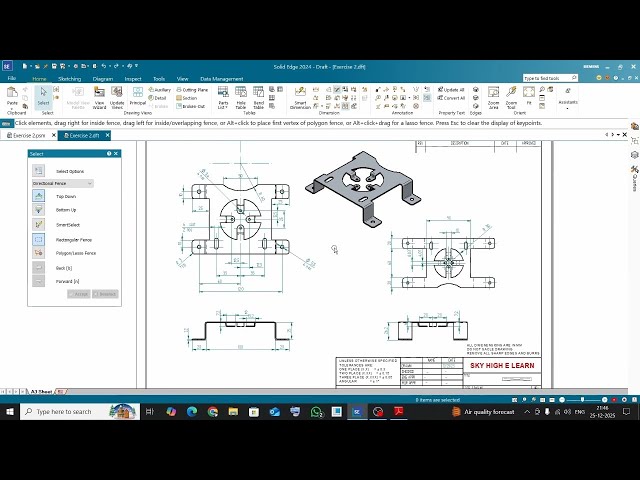
Task: Select the Zoom Tool icon
Action: point(511,98)
